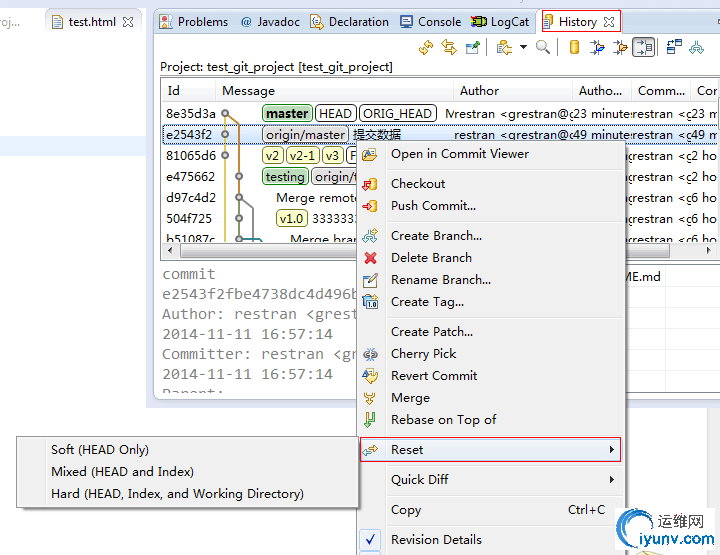
Task: Click the origin/master label
Action: coord(305,135)
